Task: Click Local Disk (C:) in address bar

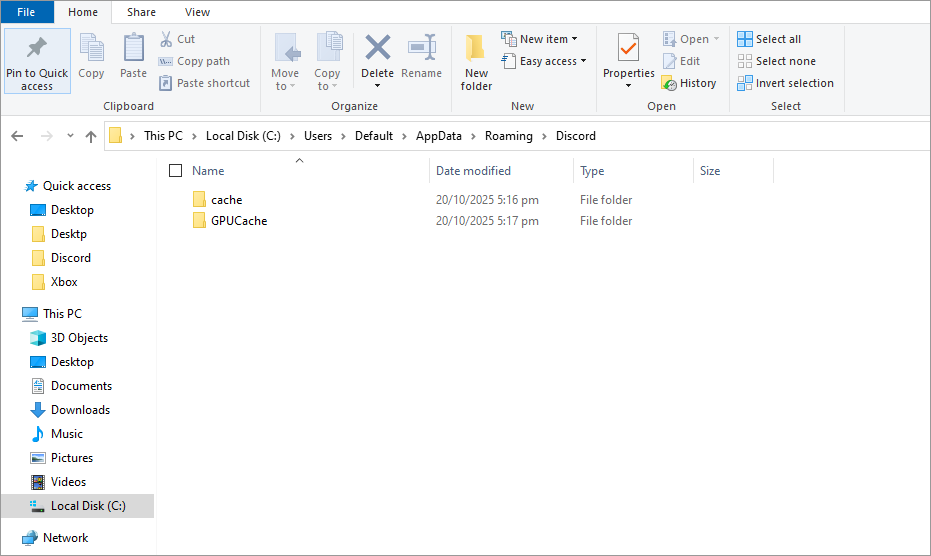Action: point(243,136)
